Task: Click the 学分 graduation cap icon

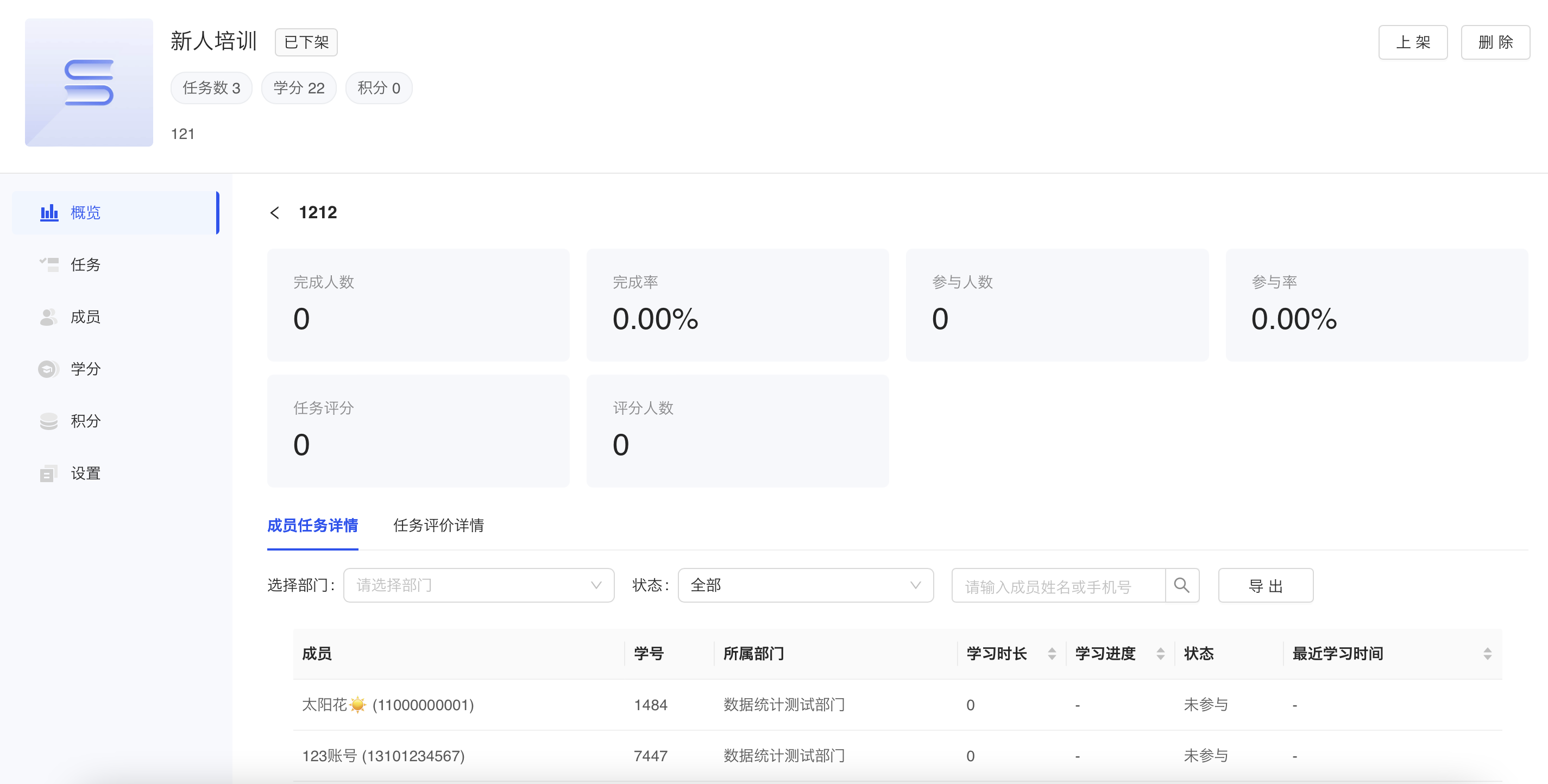Action: pyautogui.click(x=49, y=369)
